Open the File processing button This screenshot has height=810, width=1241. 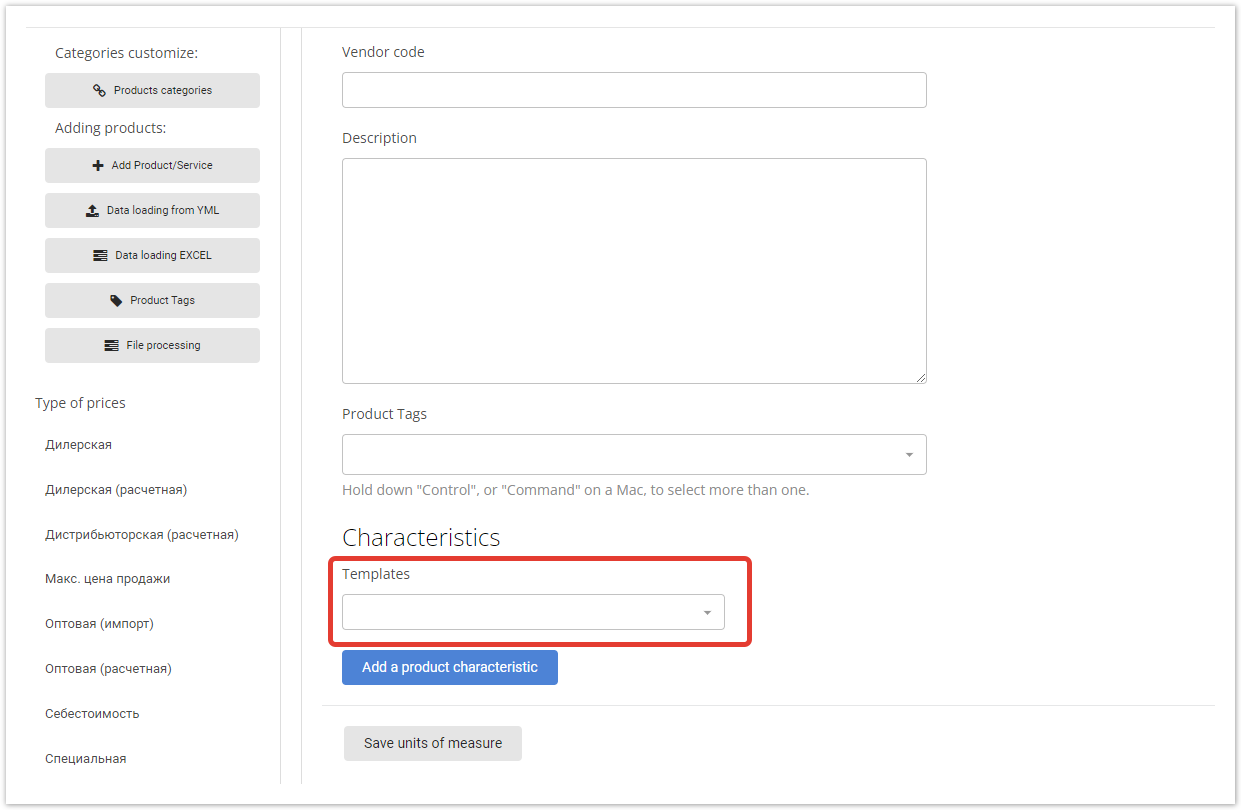coord(152,345)
